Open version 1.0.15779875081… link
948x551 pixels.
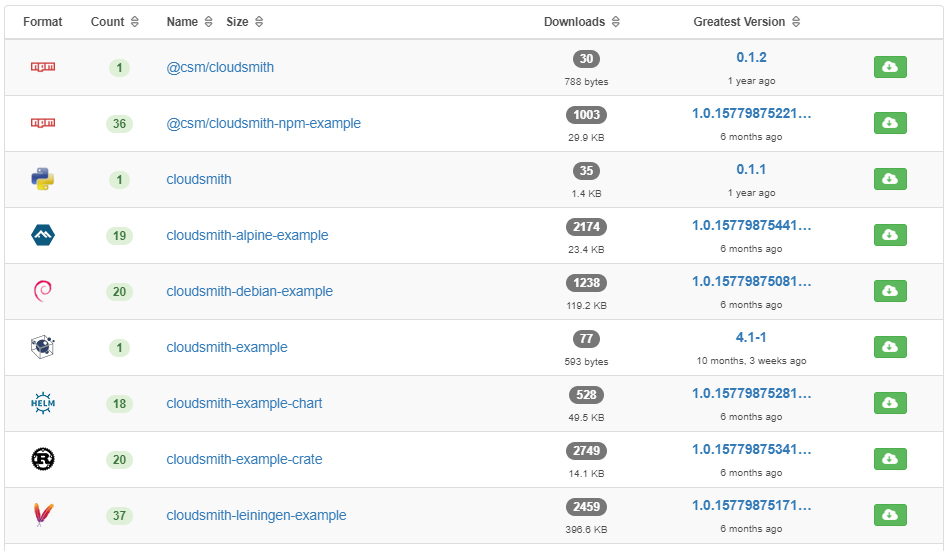[x=752, y=281]
